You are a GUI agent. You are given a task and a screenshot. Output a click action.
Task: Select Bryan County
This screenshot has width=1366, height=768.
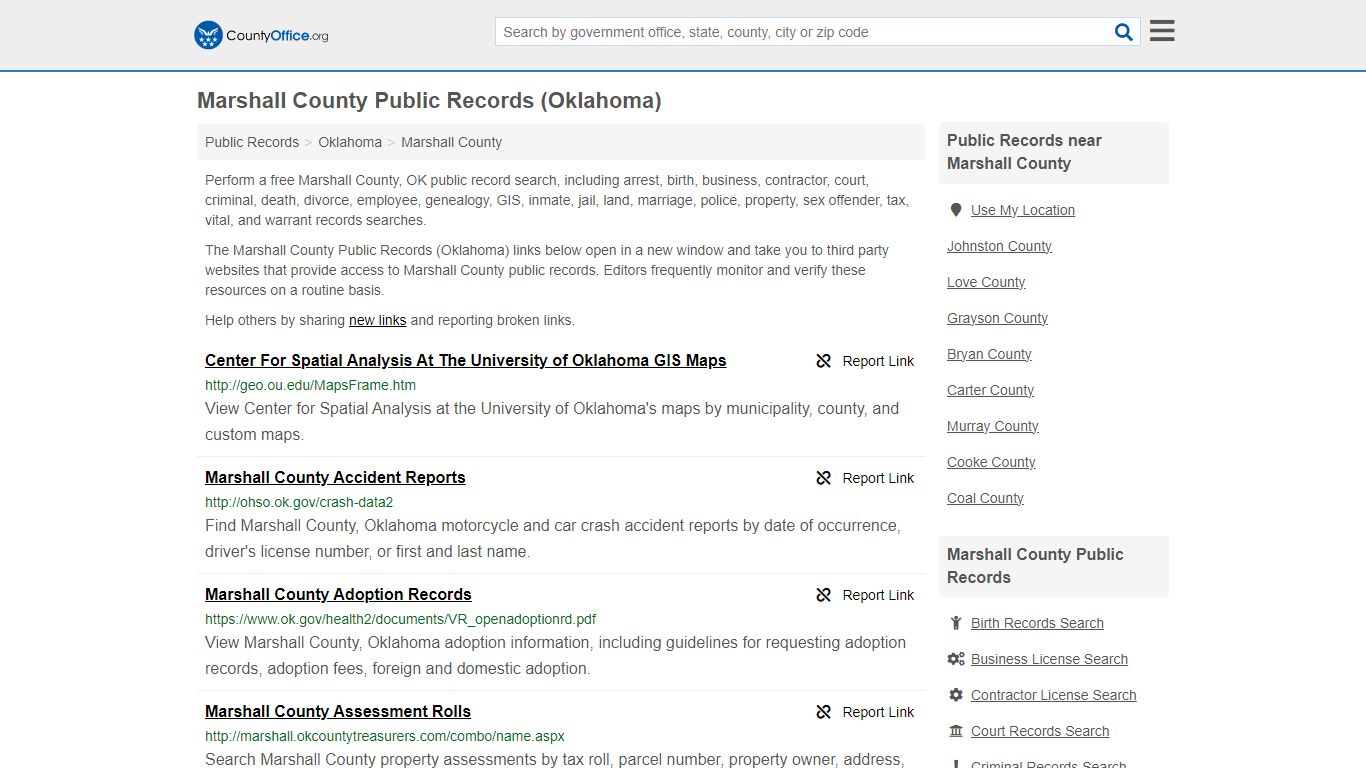(989, 354)
